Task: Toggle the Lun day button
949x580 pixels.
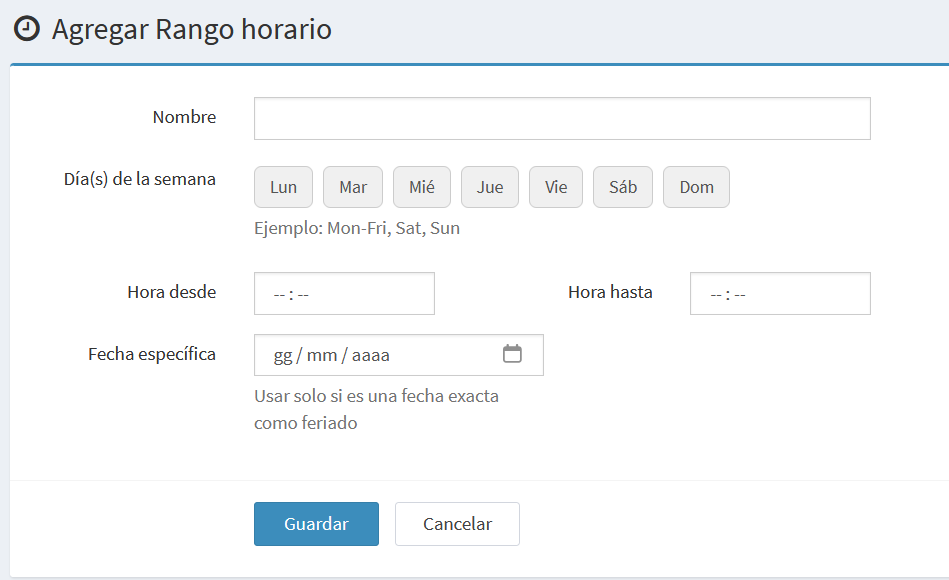Action: 283,187
